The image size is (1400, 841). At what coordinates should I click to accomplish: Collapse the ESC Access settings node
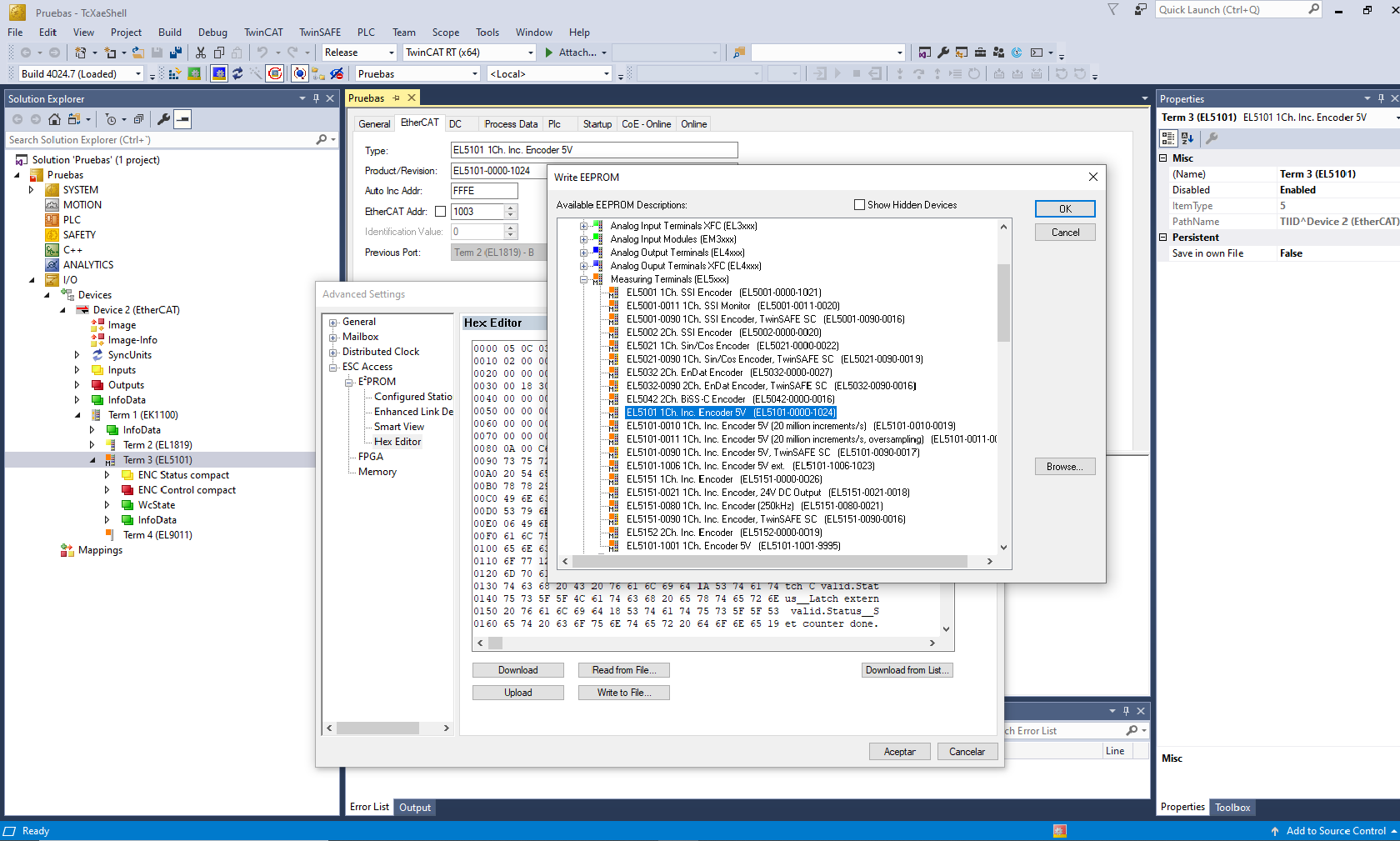pos(332,368)
